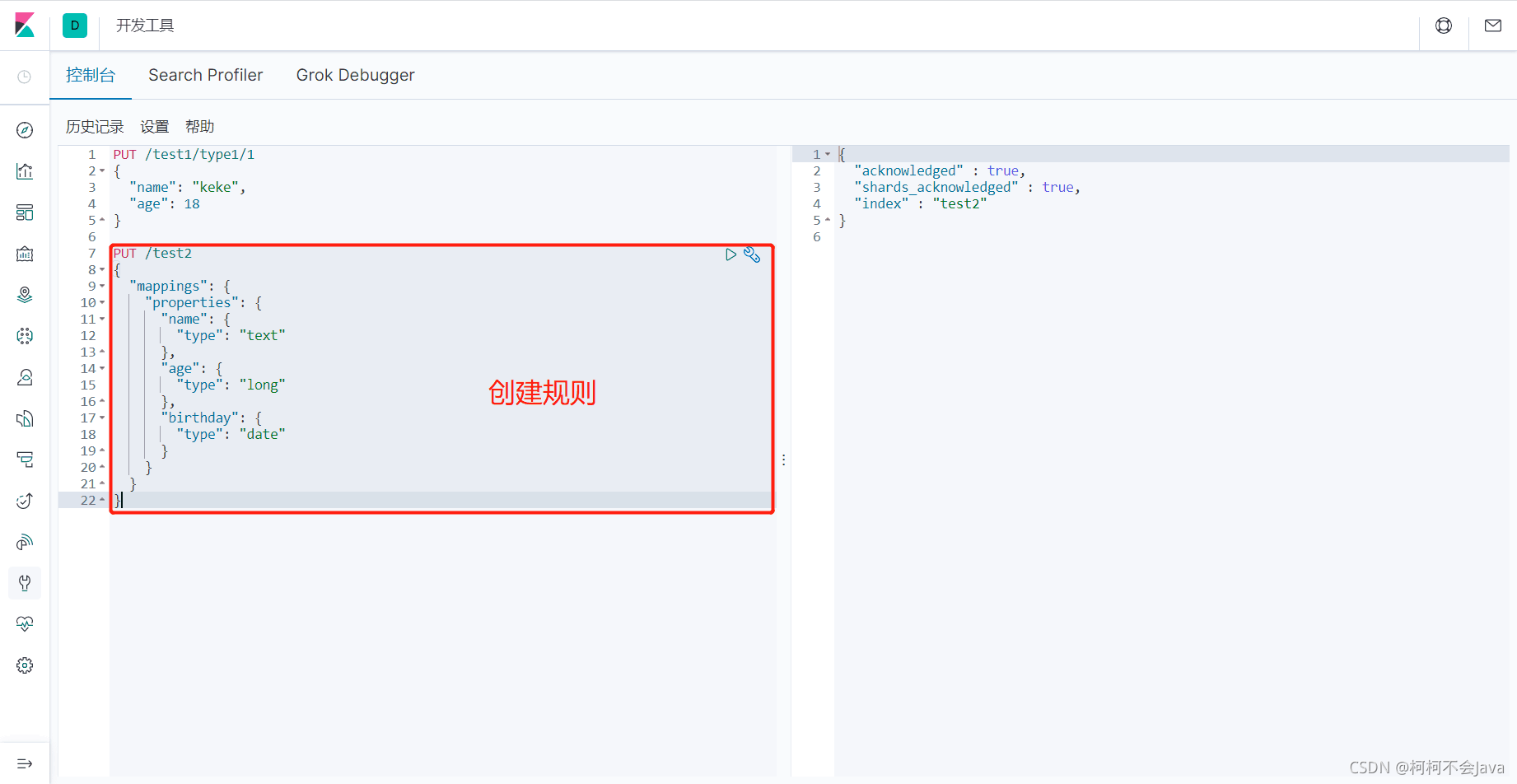Place cursor on PUT /test1/type1/1 line
1517x784 pixels.
[184, 155]
